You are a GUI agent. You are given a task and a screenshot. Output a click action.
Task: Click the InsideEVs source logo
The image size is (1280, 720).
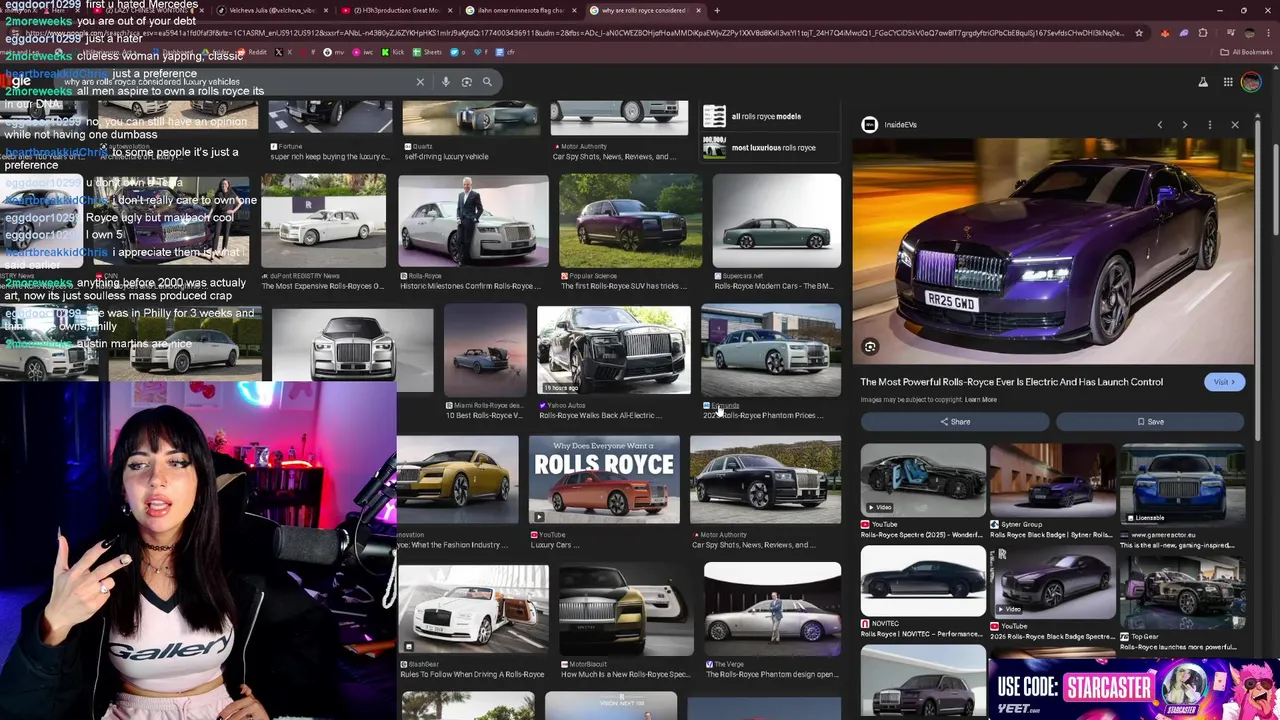coord(870,125)
